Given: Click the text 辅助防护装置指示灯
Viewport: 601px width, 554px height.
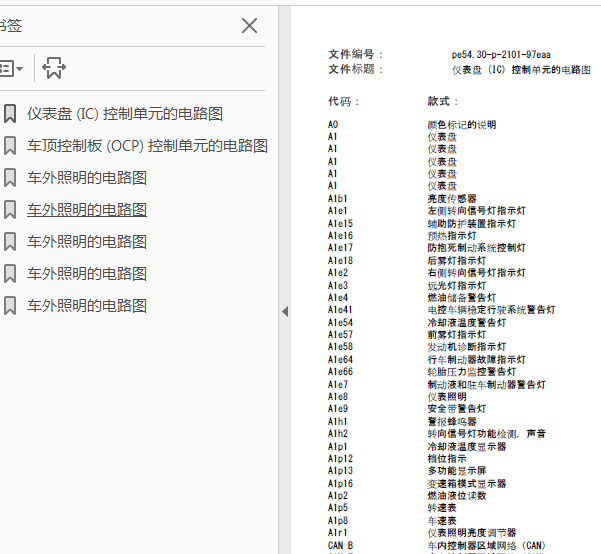Looking at the screenshot, I should 472,224.
